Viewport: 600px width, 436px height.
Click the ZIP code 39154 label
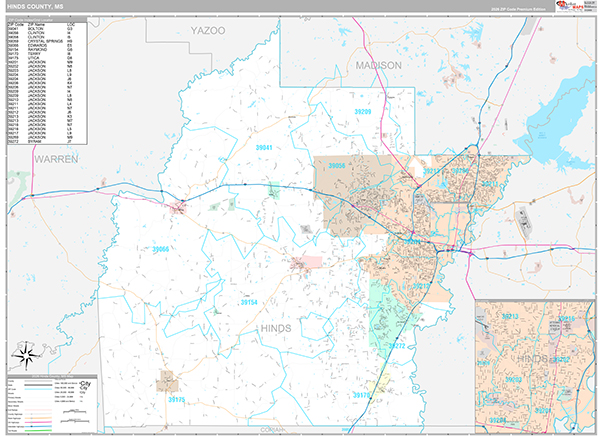pyautogui.click(x=248, y=301)
